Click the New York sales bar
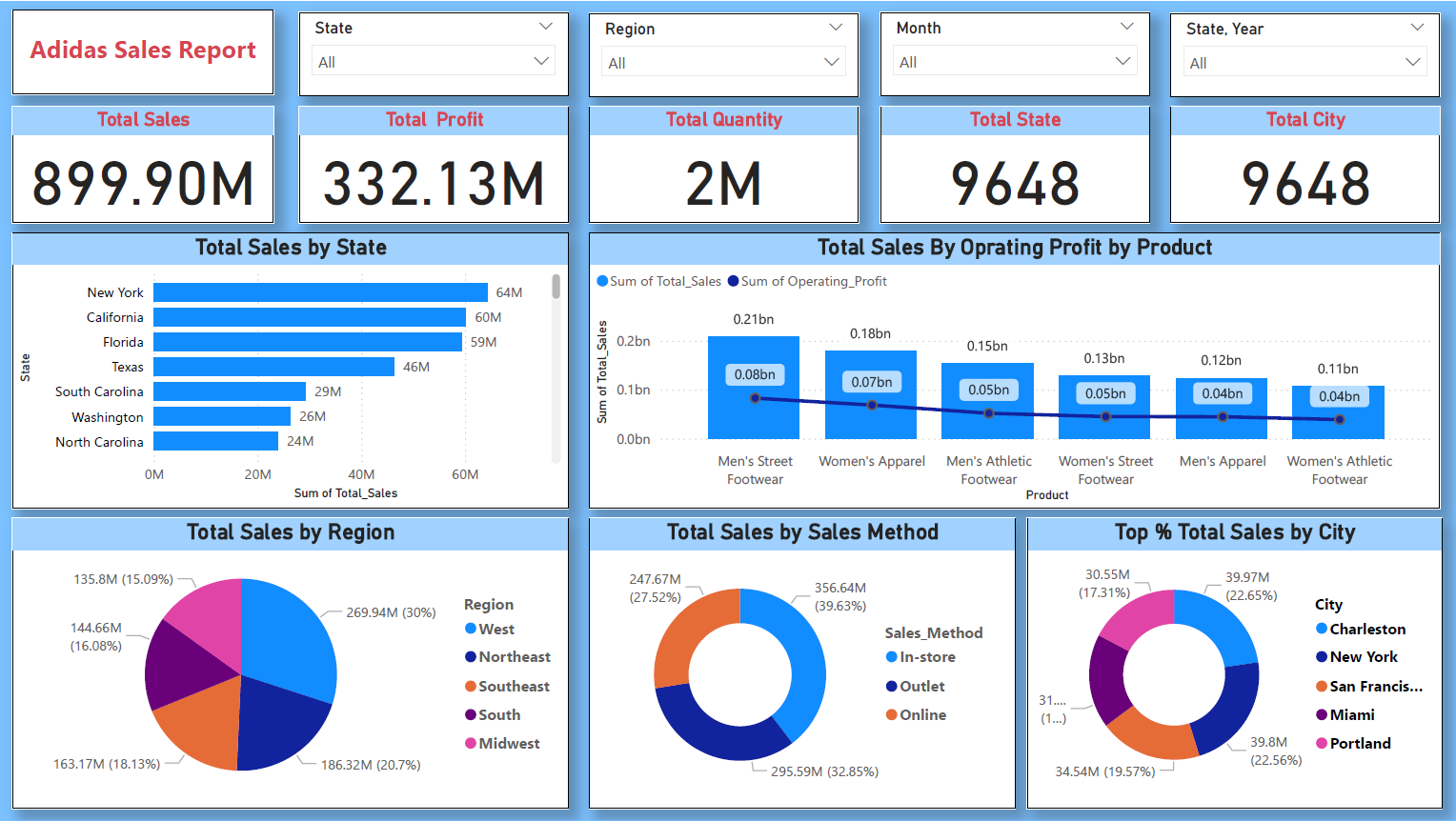1456x821 pixels. [320, 292]
